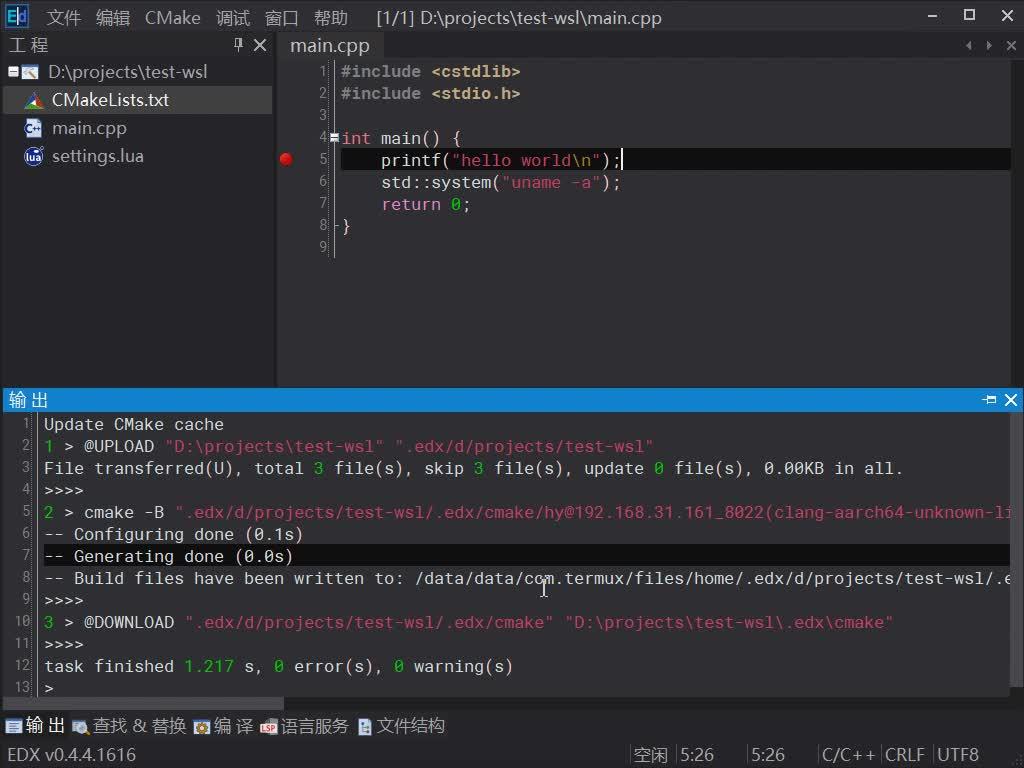Open the 编辑 menu
This screenshot has height=768, width=1024.
click(x=112, y=18)
